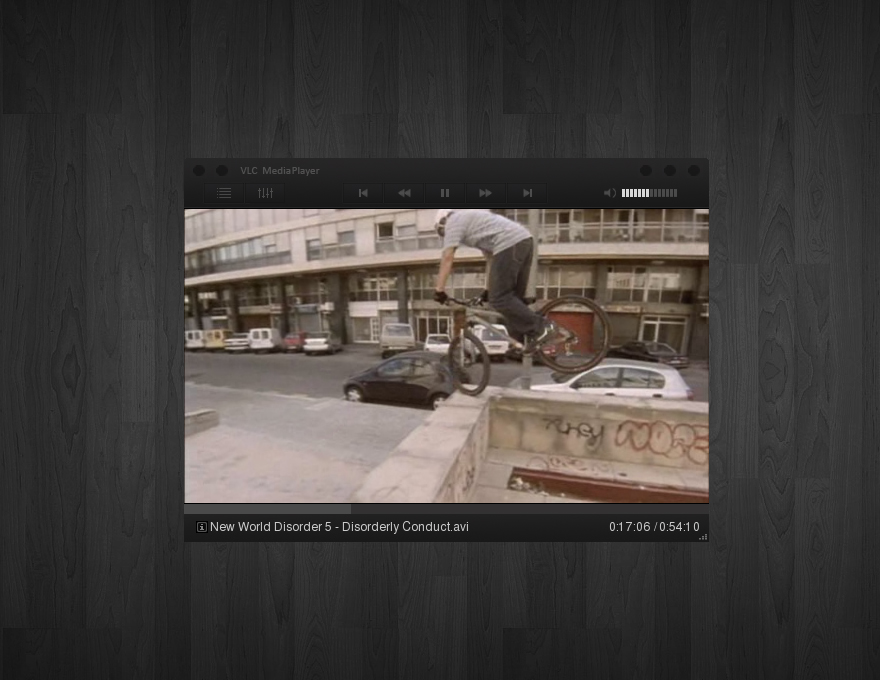The width and height of the screenshot is (880, 680).
Task: Seek on the video progress bar
Action: (x=446, y=509)
